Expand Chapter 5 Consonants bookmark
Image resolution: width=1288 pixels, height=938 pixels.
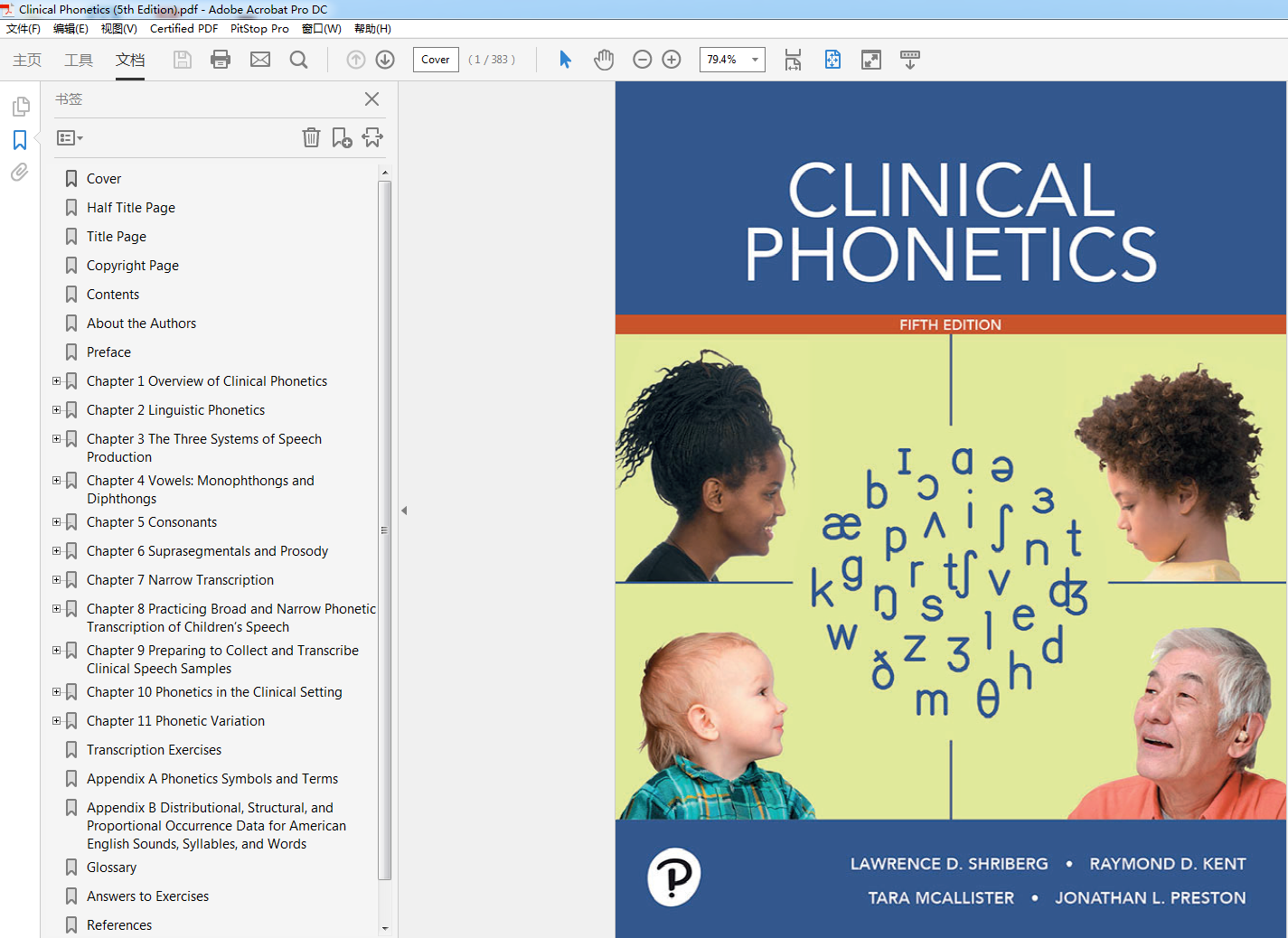[x=56, y=522]
